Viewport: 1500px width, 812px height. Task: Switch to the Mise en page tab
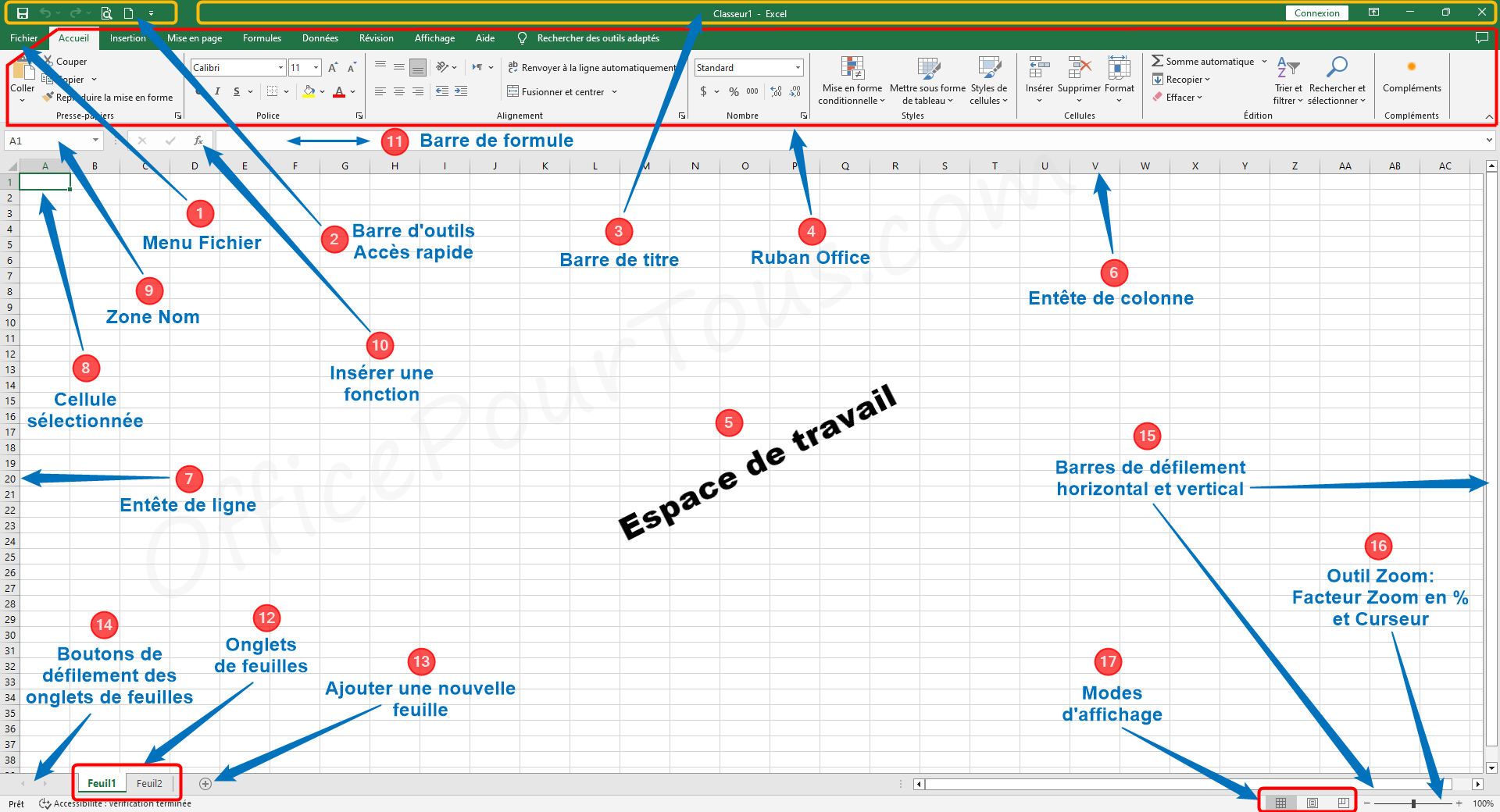[195, 37]
